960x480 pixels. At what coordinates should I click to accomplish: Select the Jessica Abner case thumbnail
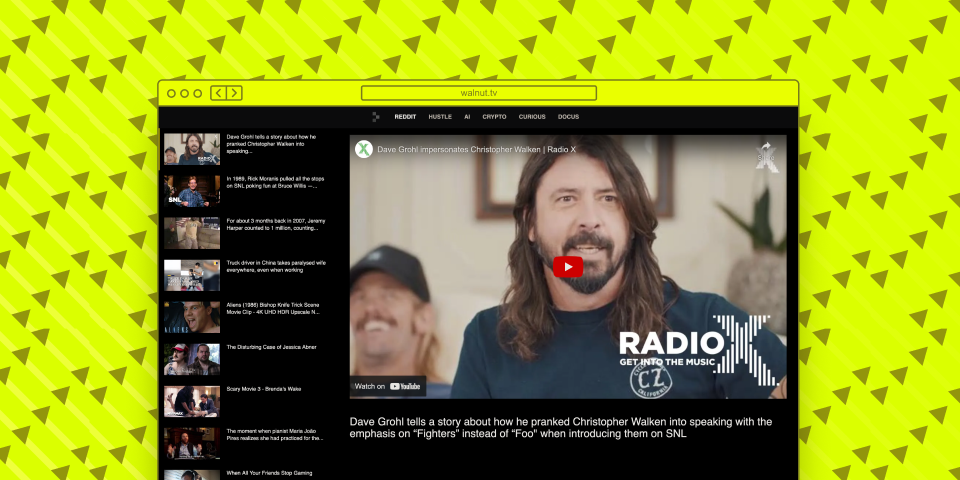click(192, 359)
